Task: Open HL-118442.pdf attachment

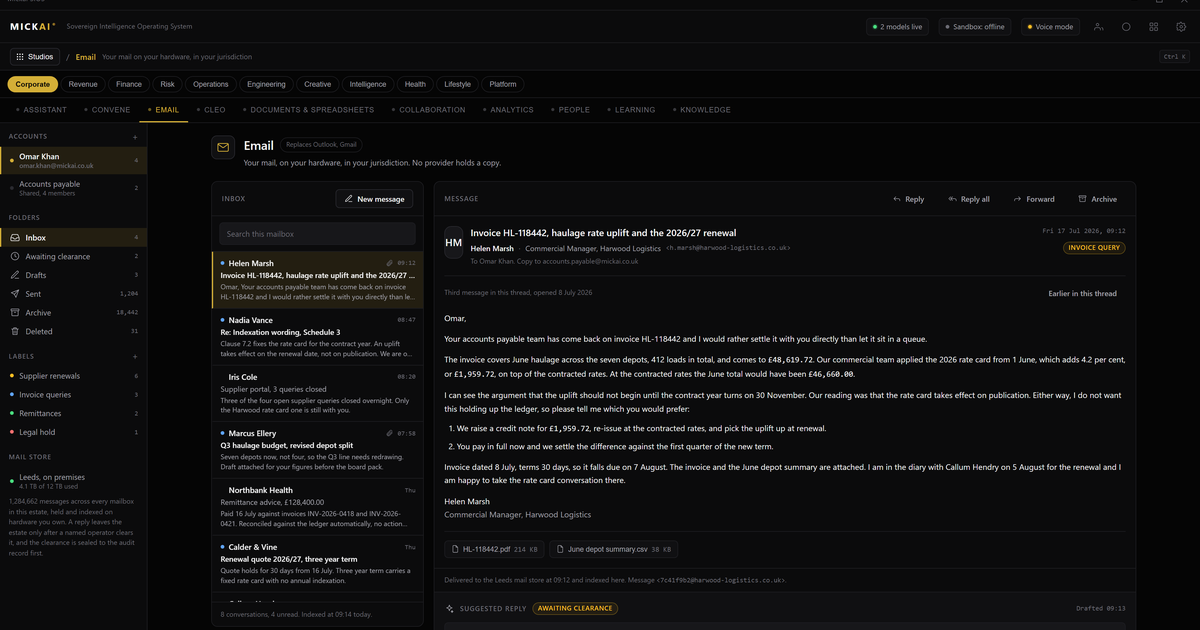Action: (x=494, y=549)
